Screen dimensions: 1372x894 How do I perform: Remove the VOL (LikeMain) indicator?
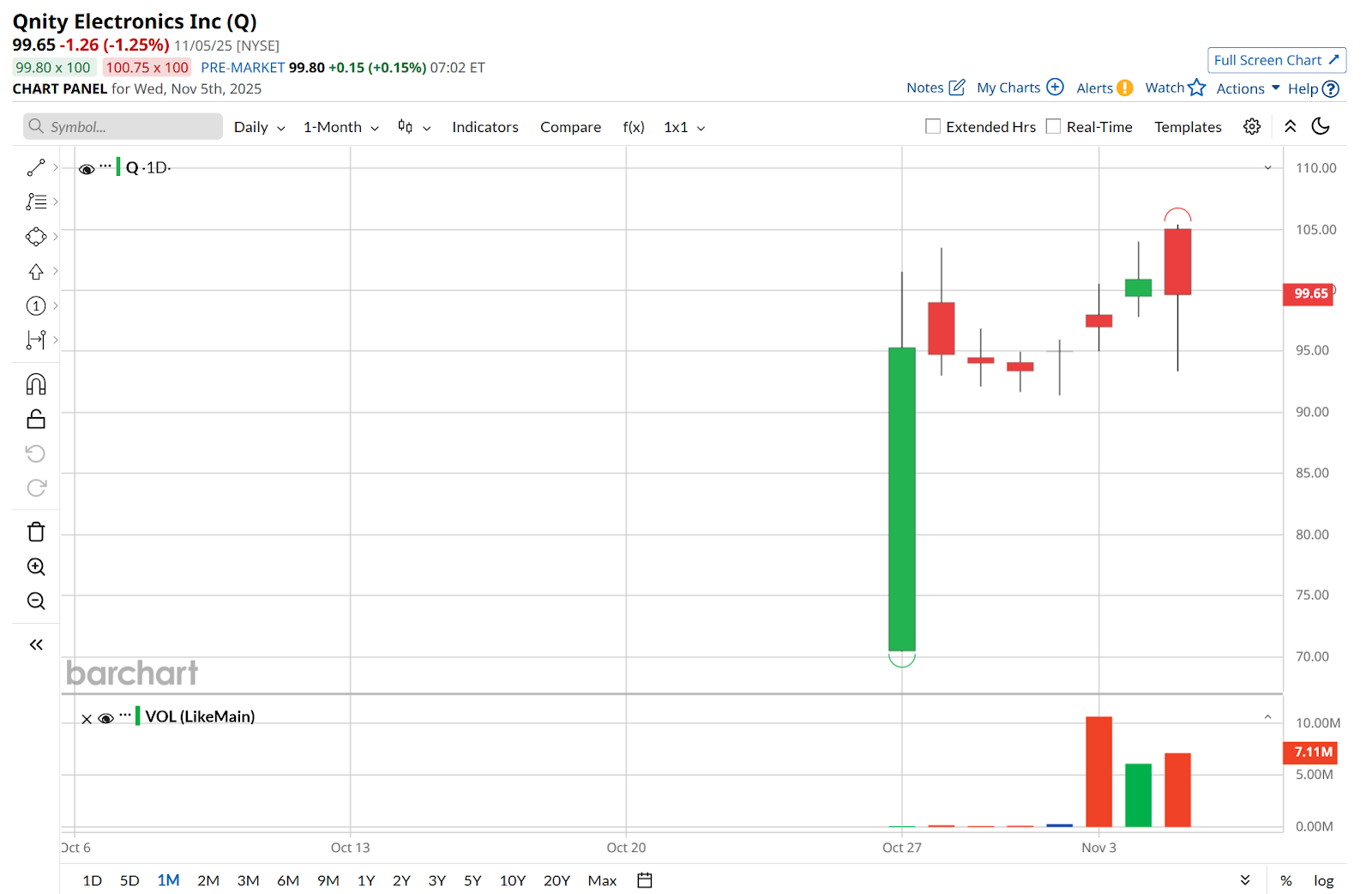87,719
